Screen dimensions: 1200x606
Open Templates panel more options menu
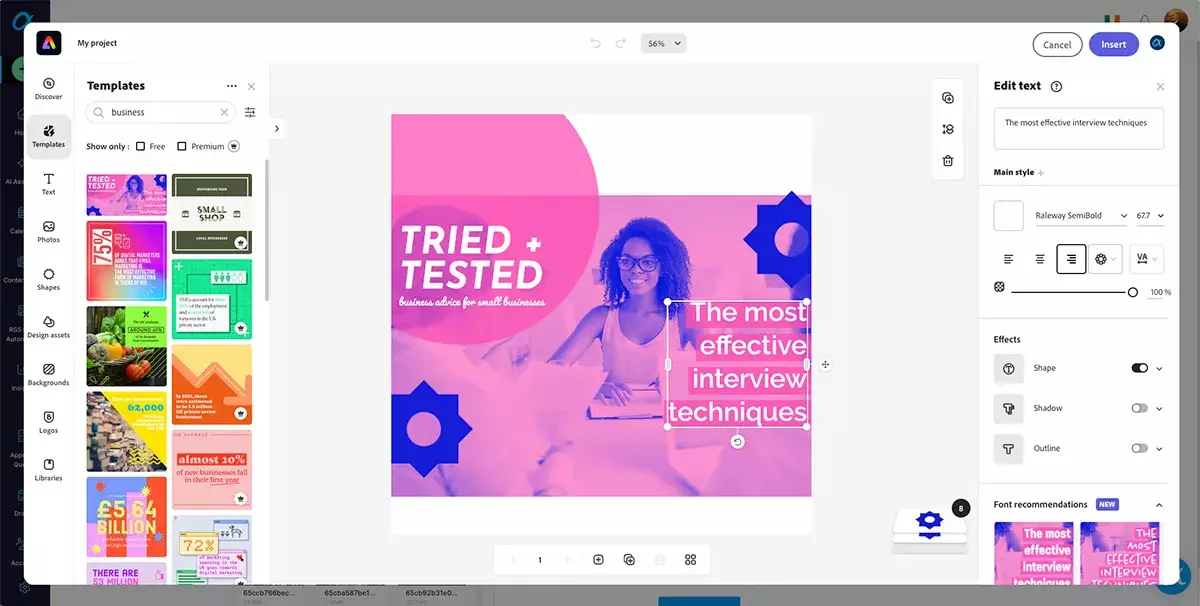pyautogui.click(x=232, y=86)
